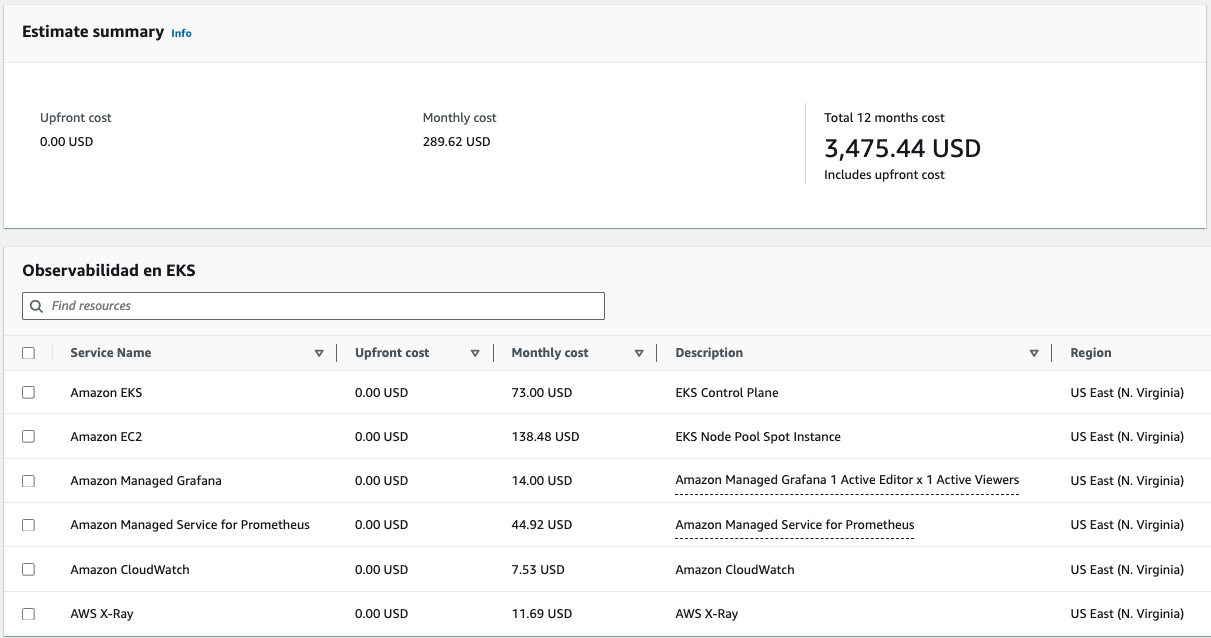Sort by Description column arrow

[x=1034, y=353]
